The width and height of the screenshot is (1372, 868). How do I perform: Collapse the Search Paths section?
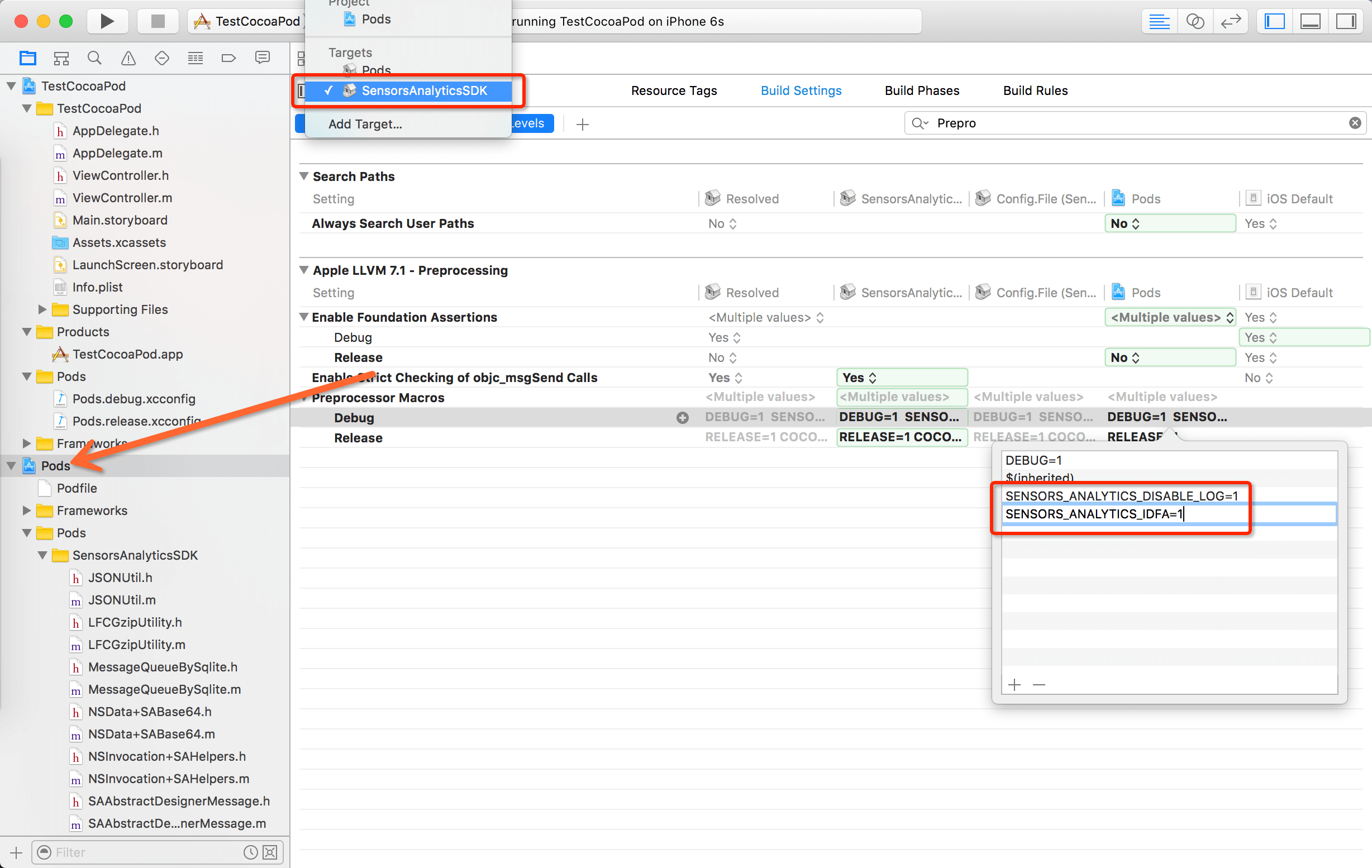[x=304, y=176]
